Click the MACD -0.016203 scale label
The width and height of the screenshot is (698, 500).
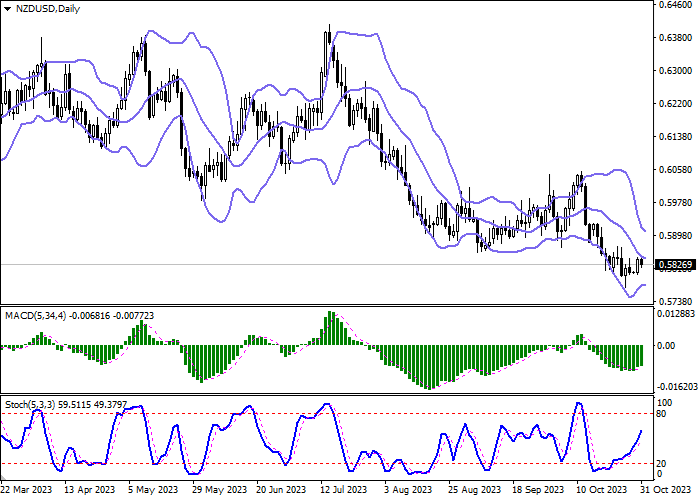click(676, 385)
